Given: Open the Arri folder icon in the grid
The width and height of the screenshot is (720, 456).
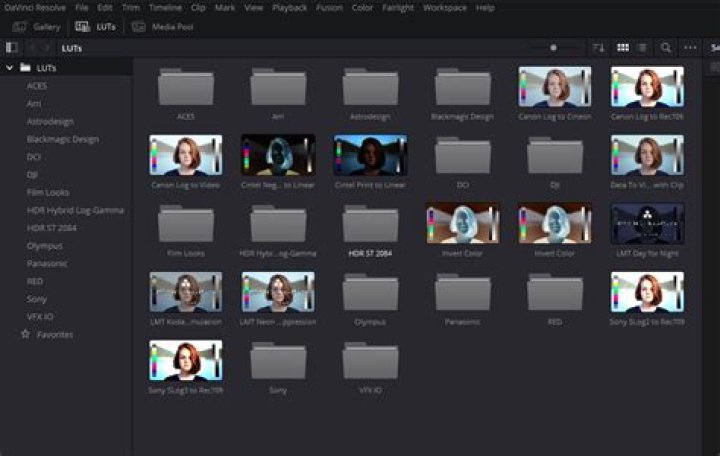Looking at the screenshot, I should [278, 87].
